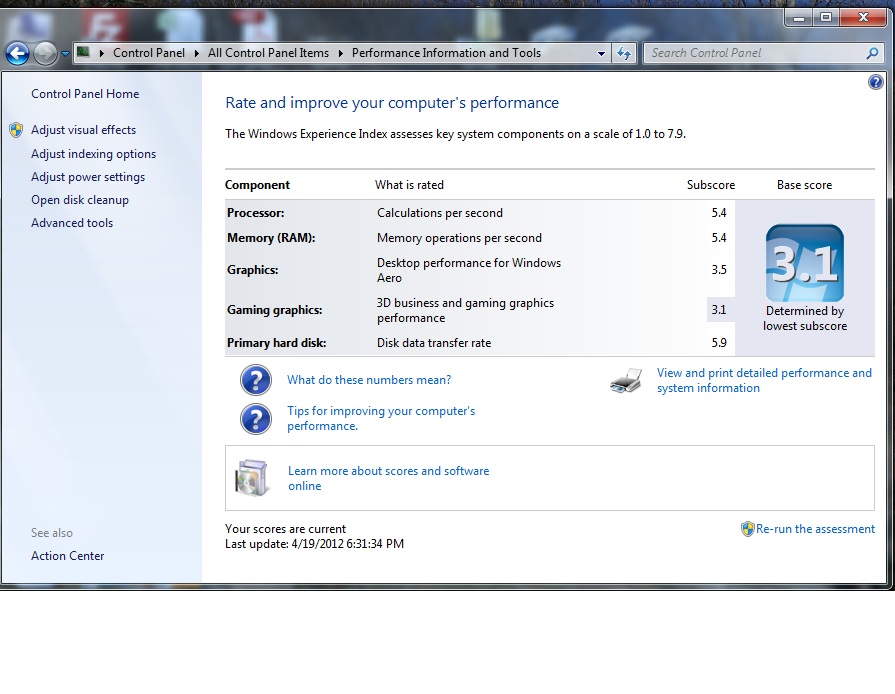Open Adjust power settings
Screen dimensions: 895x694
[88, 177]
